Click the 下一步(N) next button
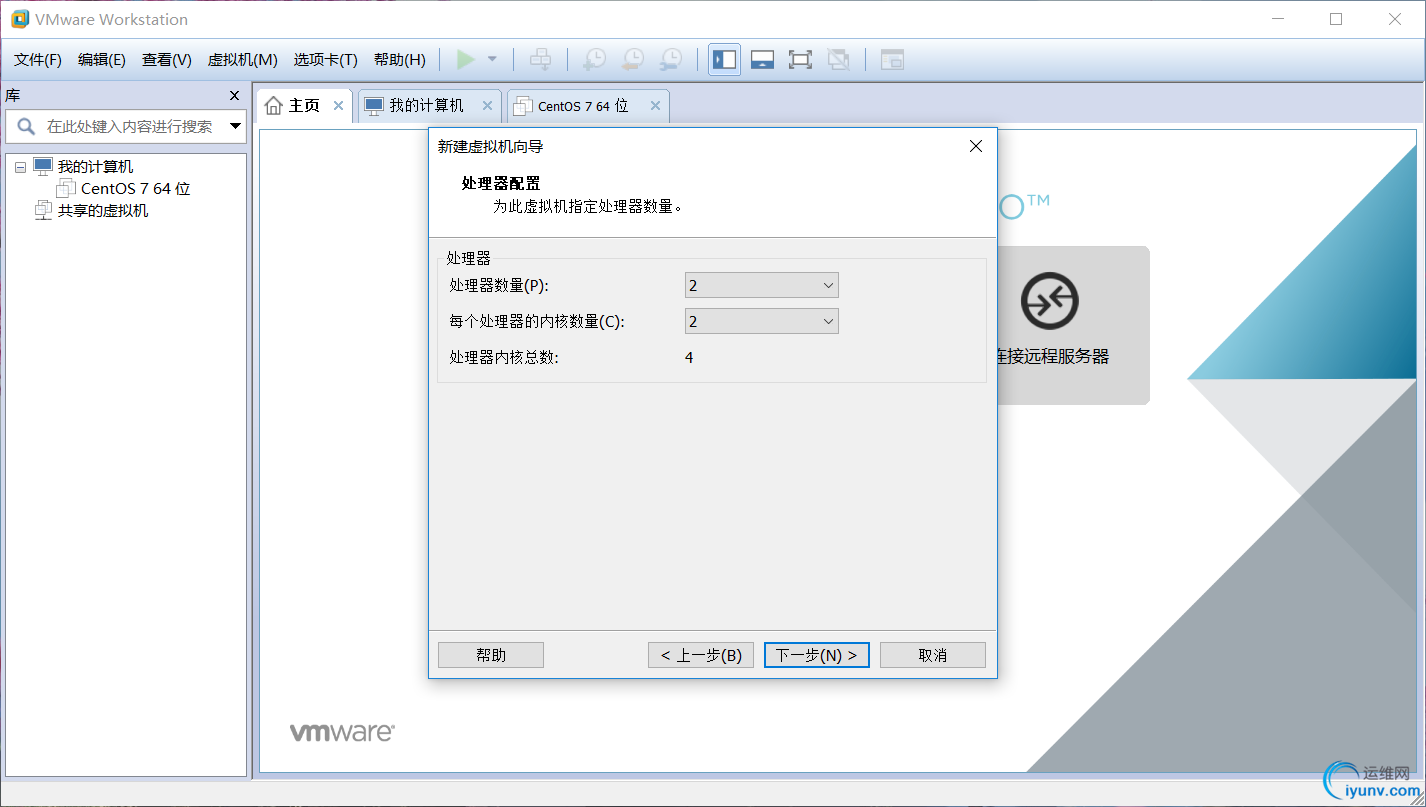 817,655
